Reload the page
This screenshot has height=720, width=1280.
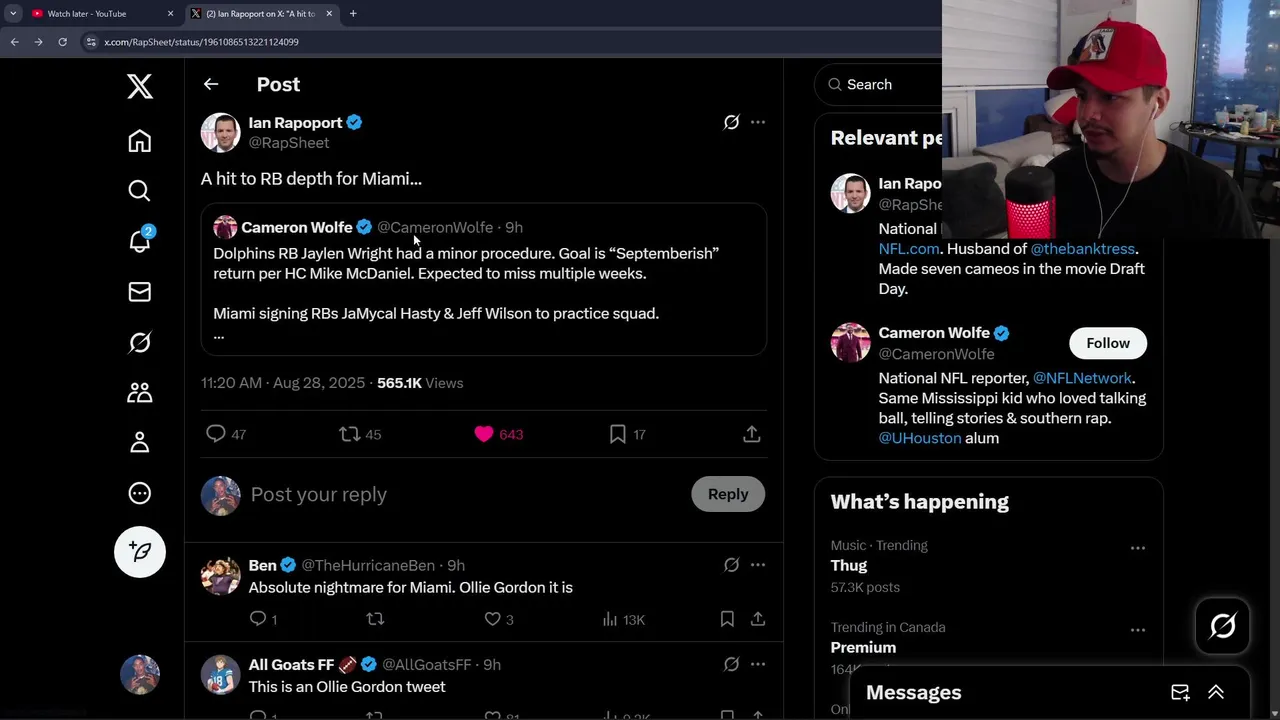(x=62, y=42)
